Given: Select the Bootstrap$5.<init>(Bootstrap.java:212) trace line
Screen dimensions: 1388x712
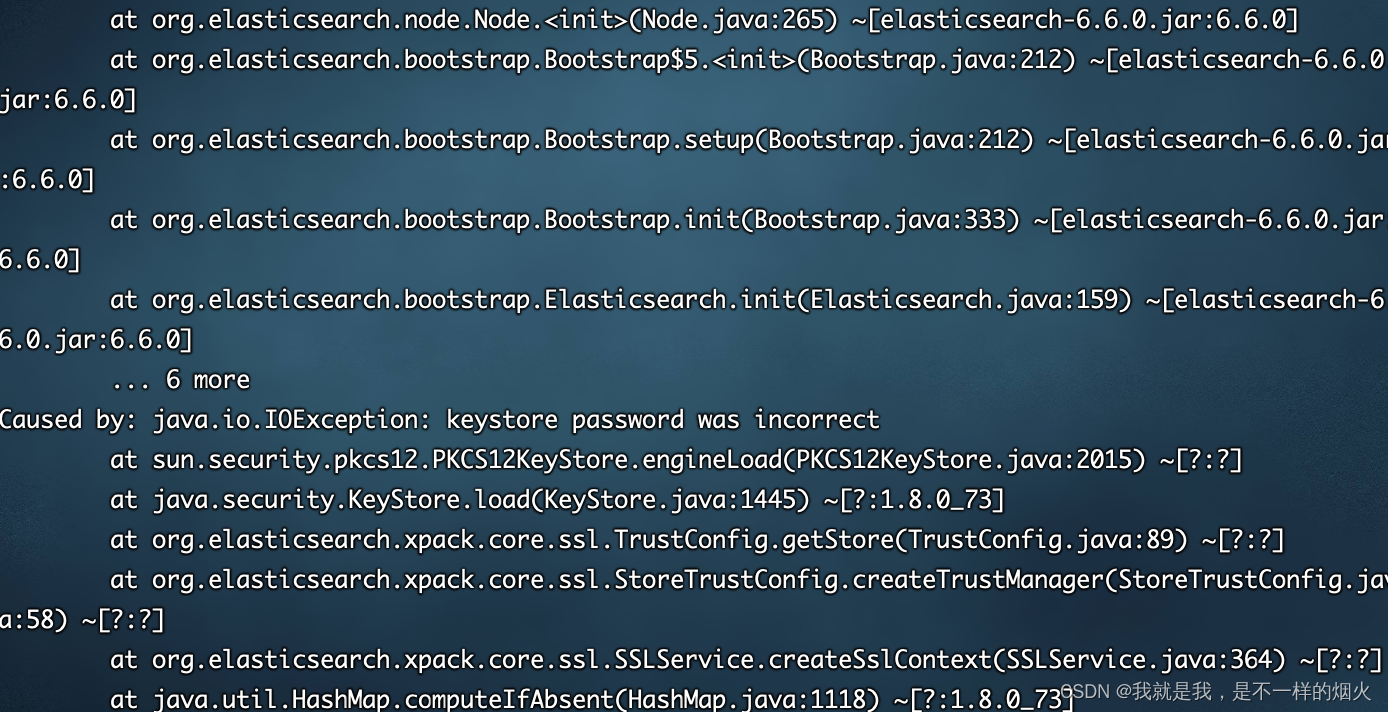Looking at the screenshot, I should pos(747,60).
